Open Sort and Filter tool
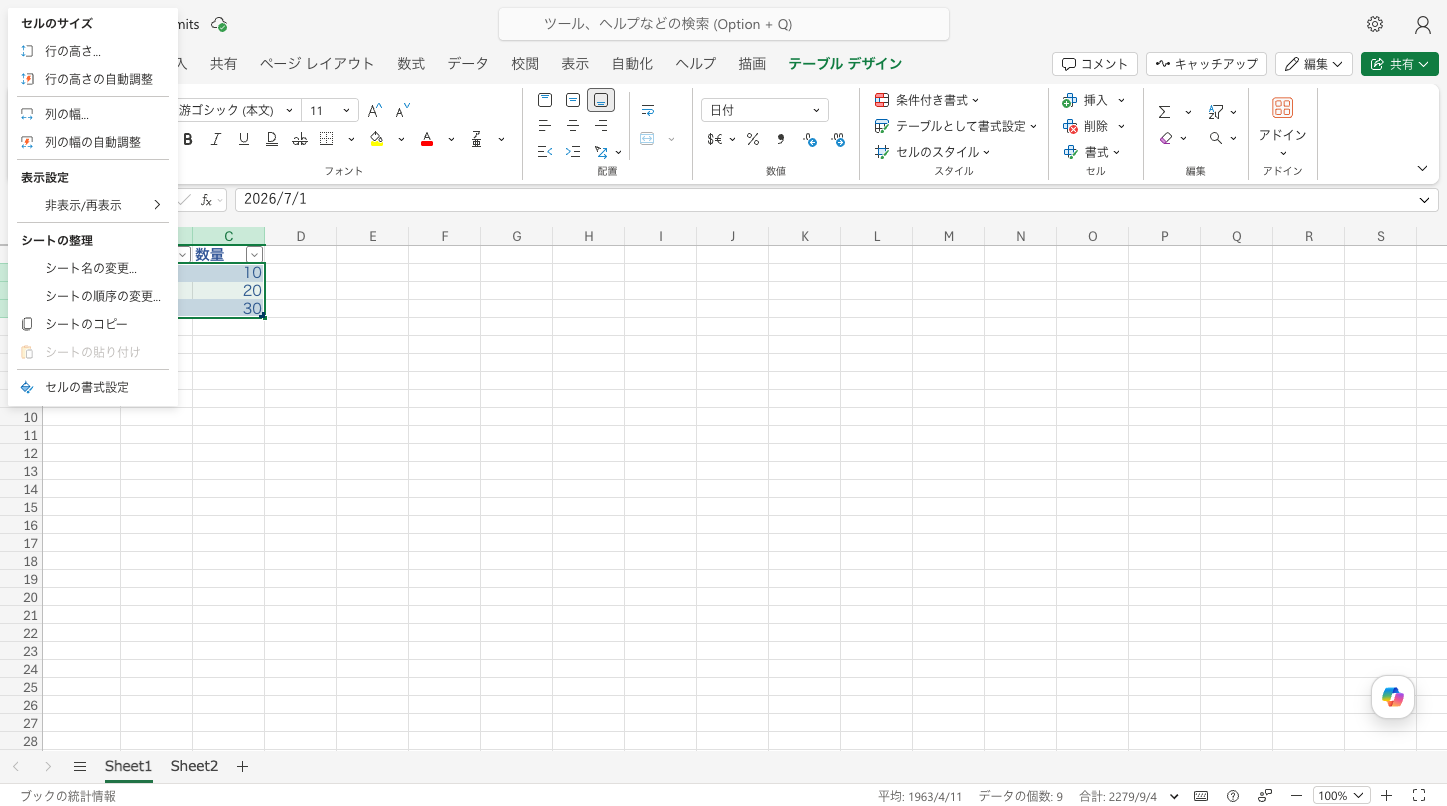This screenshot has height=806, width=1447. [x=1216, y=112]
